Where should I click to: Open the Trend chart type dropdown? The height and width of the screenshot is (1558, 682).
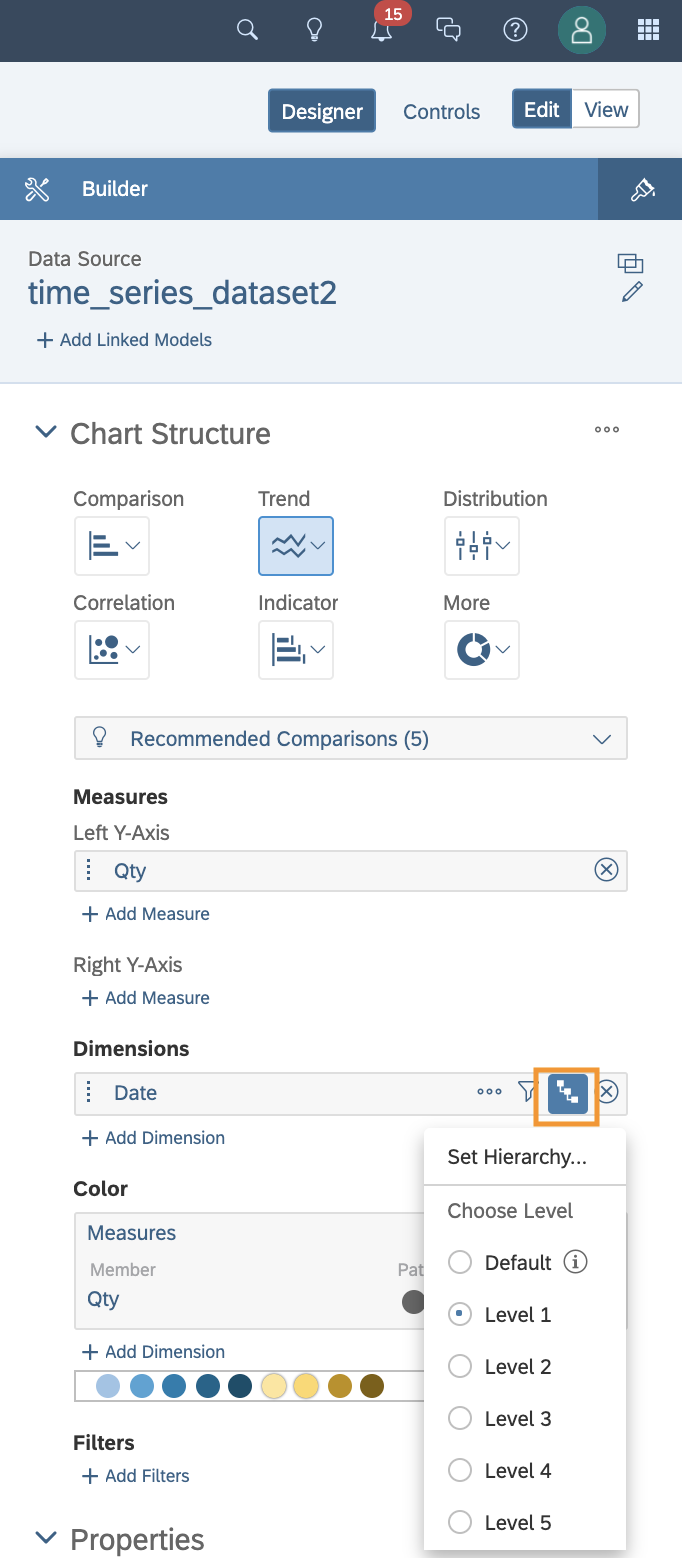point(296,546)
